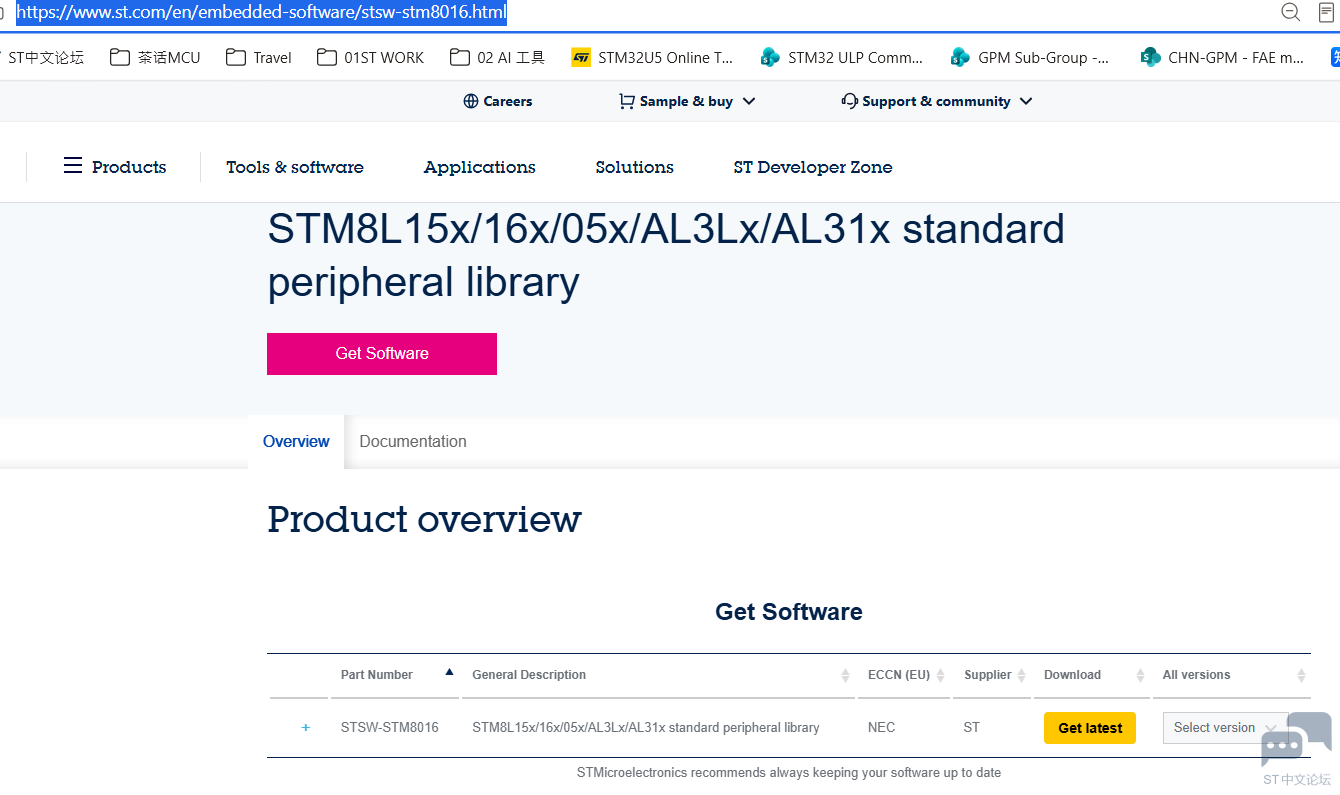Screen dimensions: 1340x795
Task: Switch to the Documentation tab
Action: pyautogui.click(x=413, y=441)
